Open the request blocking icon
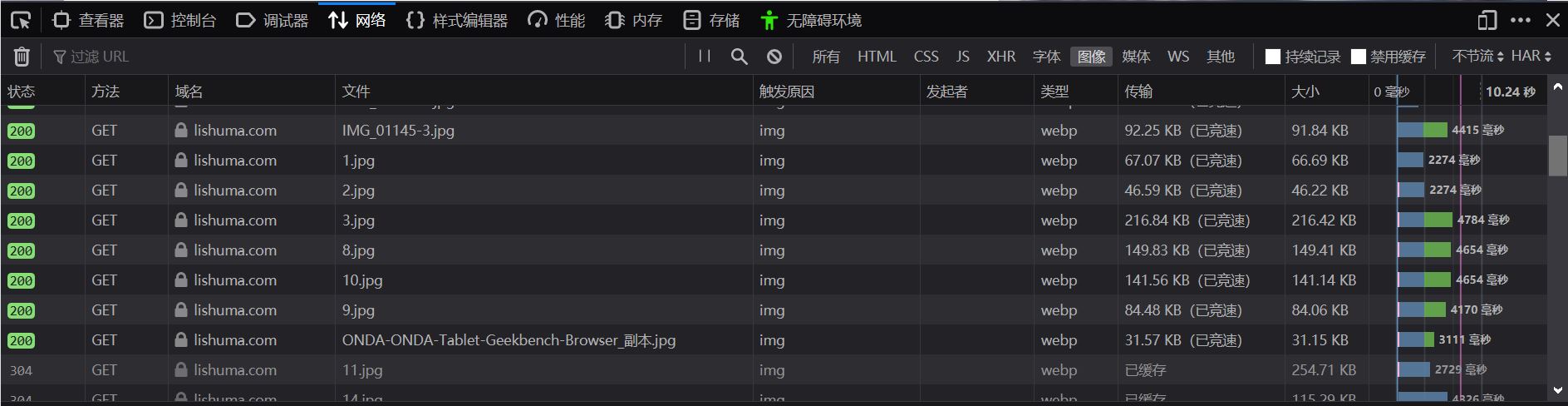Viewport: 1568px width, 406px height. tap(774, 57)
